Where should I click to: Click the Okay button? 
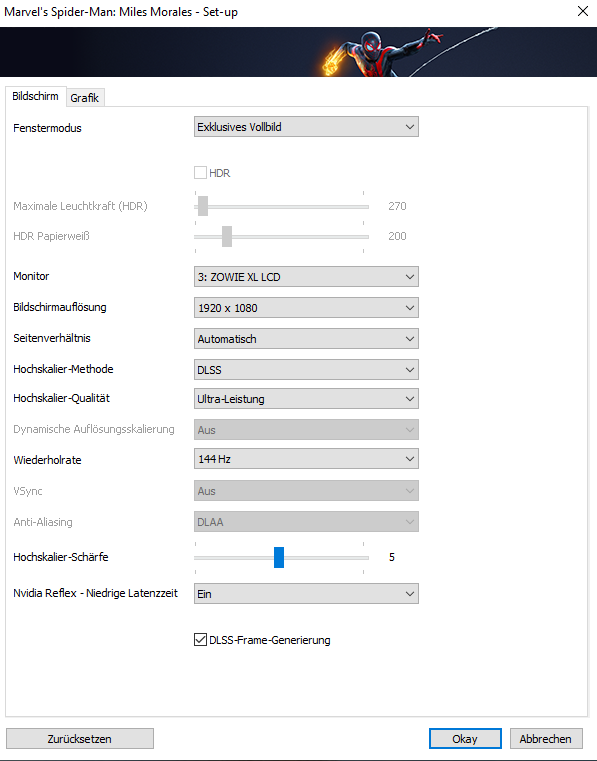click(465, 739)
